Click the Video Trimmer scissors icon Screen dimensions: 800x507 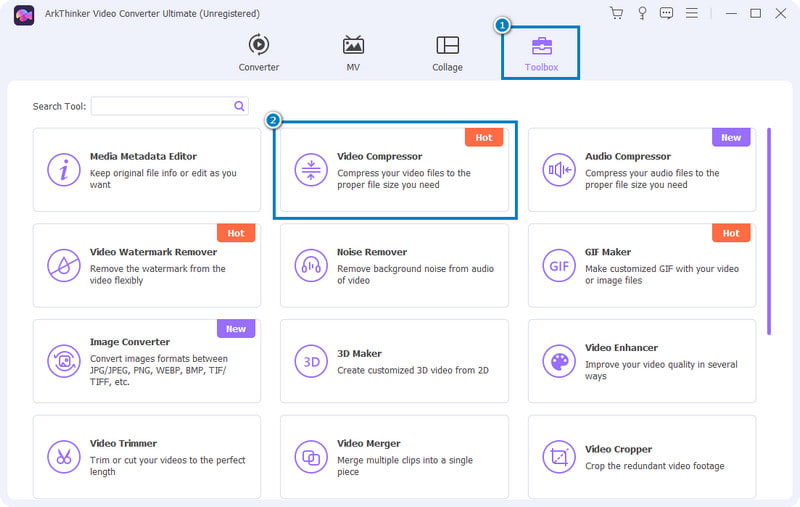click(x=64, y=457)
